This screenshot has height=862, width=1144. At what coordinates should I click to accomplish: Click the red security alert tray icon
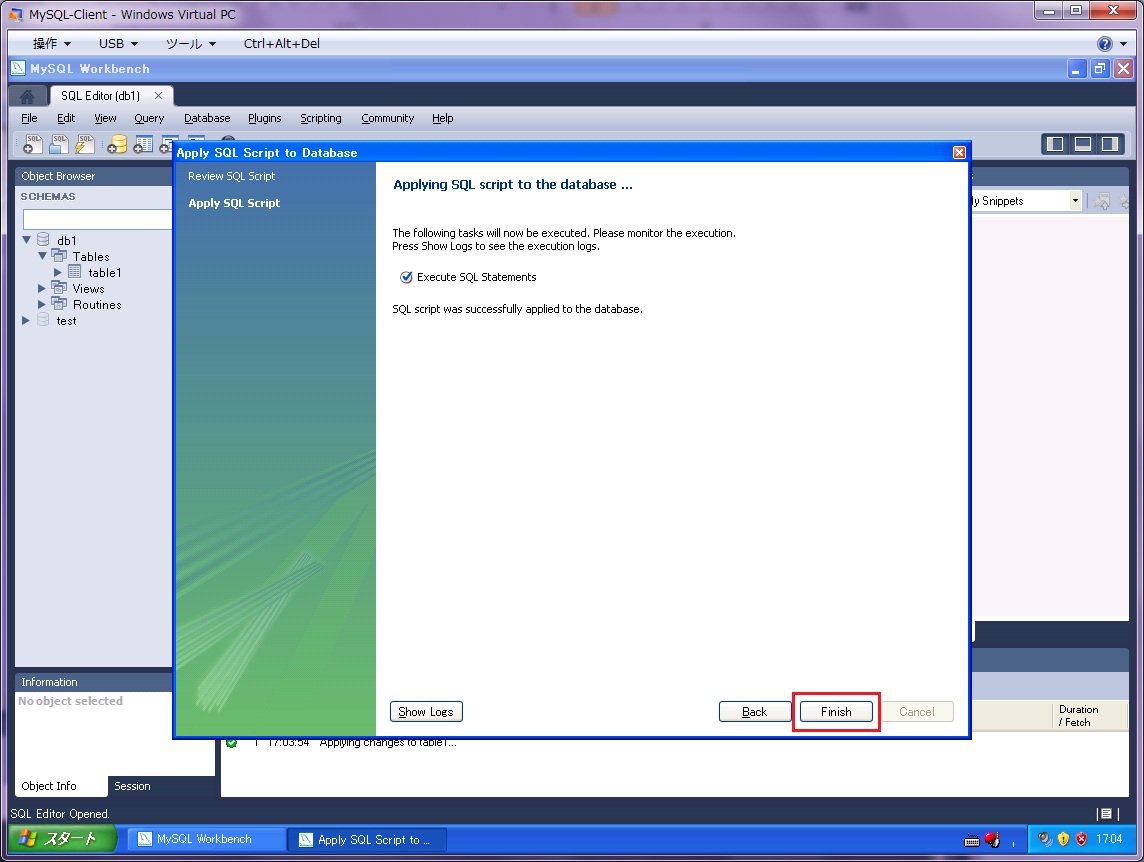point(1081,839)
